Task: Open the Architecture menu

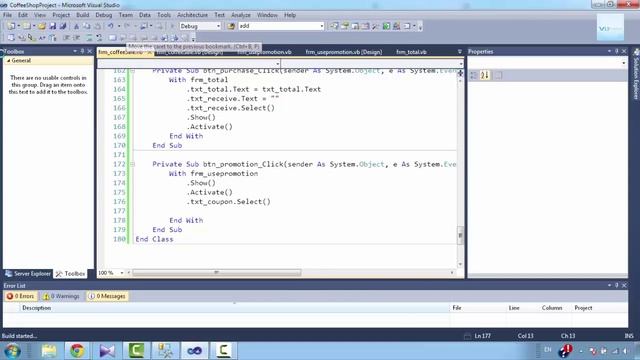Action: (x=192, y=15)
